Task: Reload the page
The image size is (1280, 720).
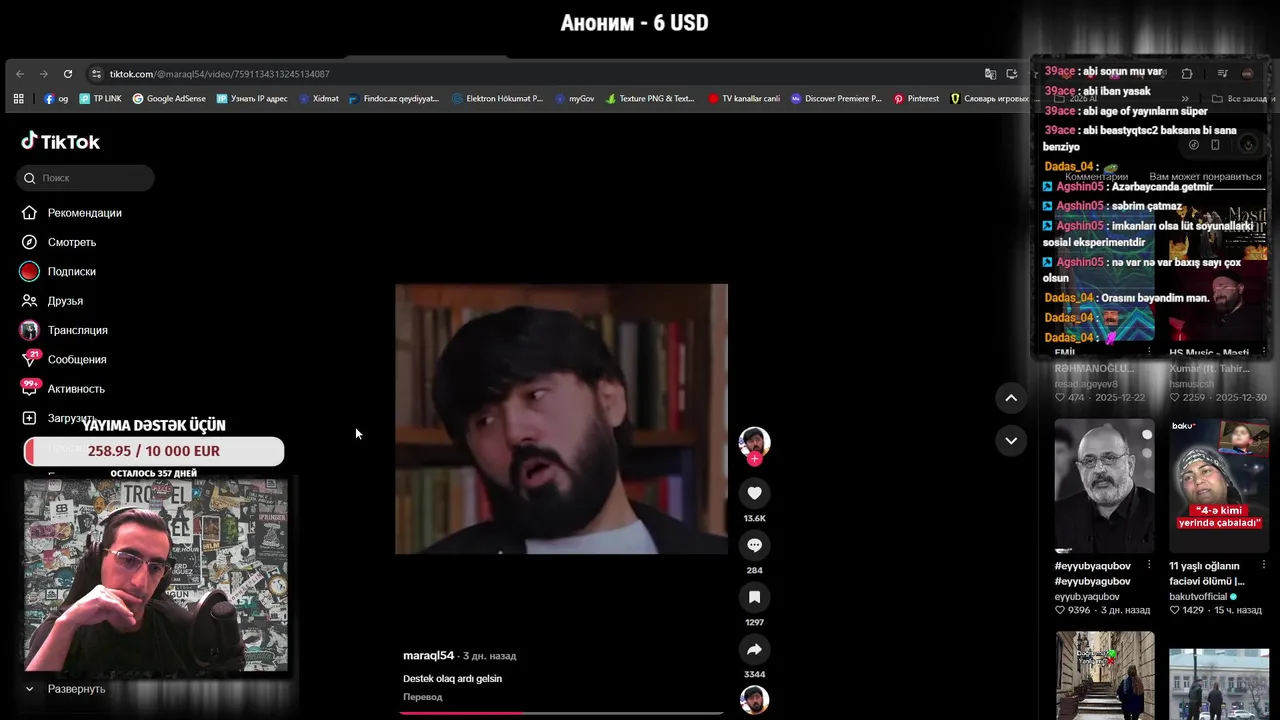Action: click(x=68, y=74)
